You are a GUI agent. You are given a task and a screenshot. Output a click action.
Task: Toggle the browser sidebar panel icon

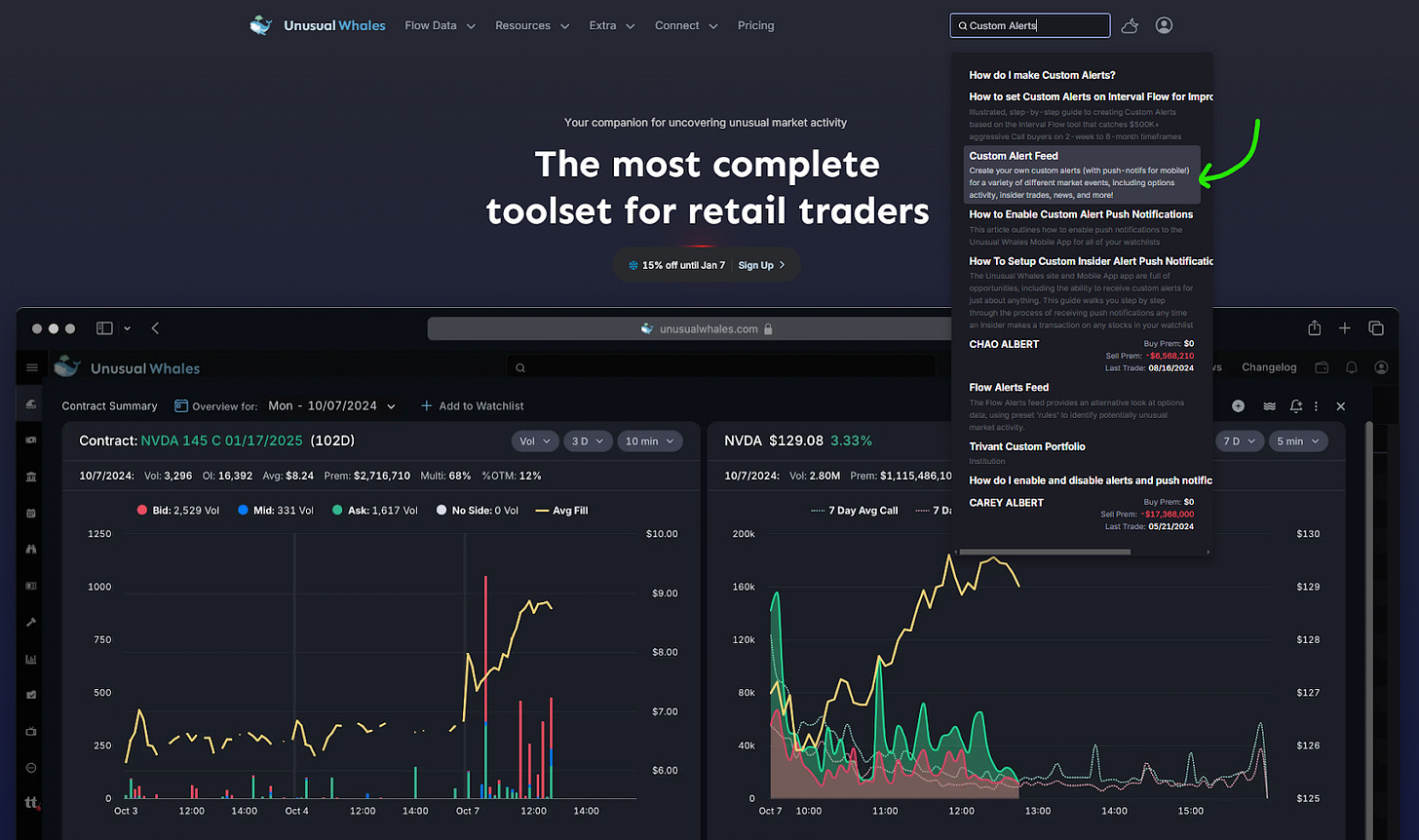point(104,328)
